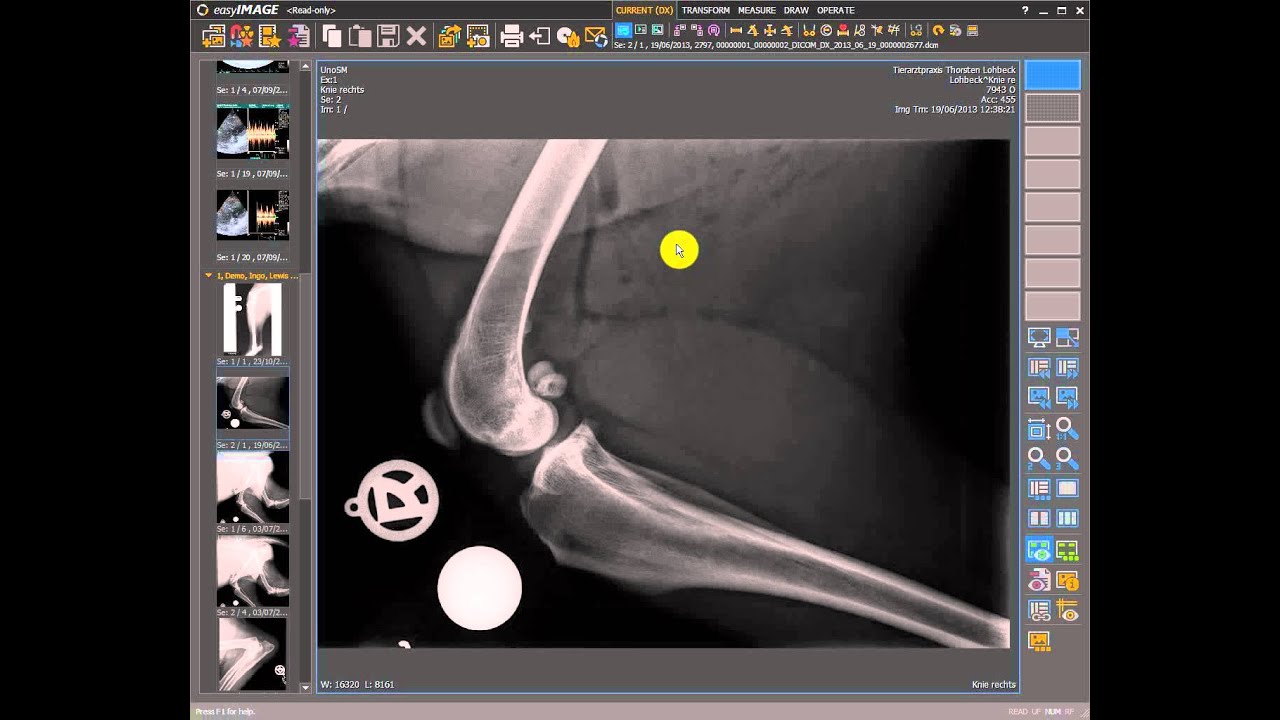Click the zoom 2x magnifier icon
Screen dimensions: 1280x720
click(x=1039, y=459)
